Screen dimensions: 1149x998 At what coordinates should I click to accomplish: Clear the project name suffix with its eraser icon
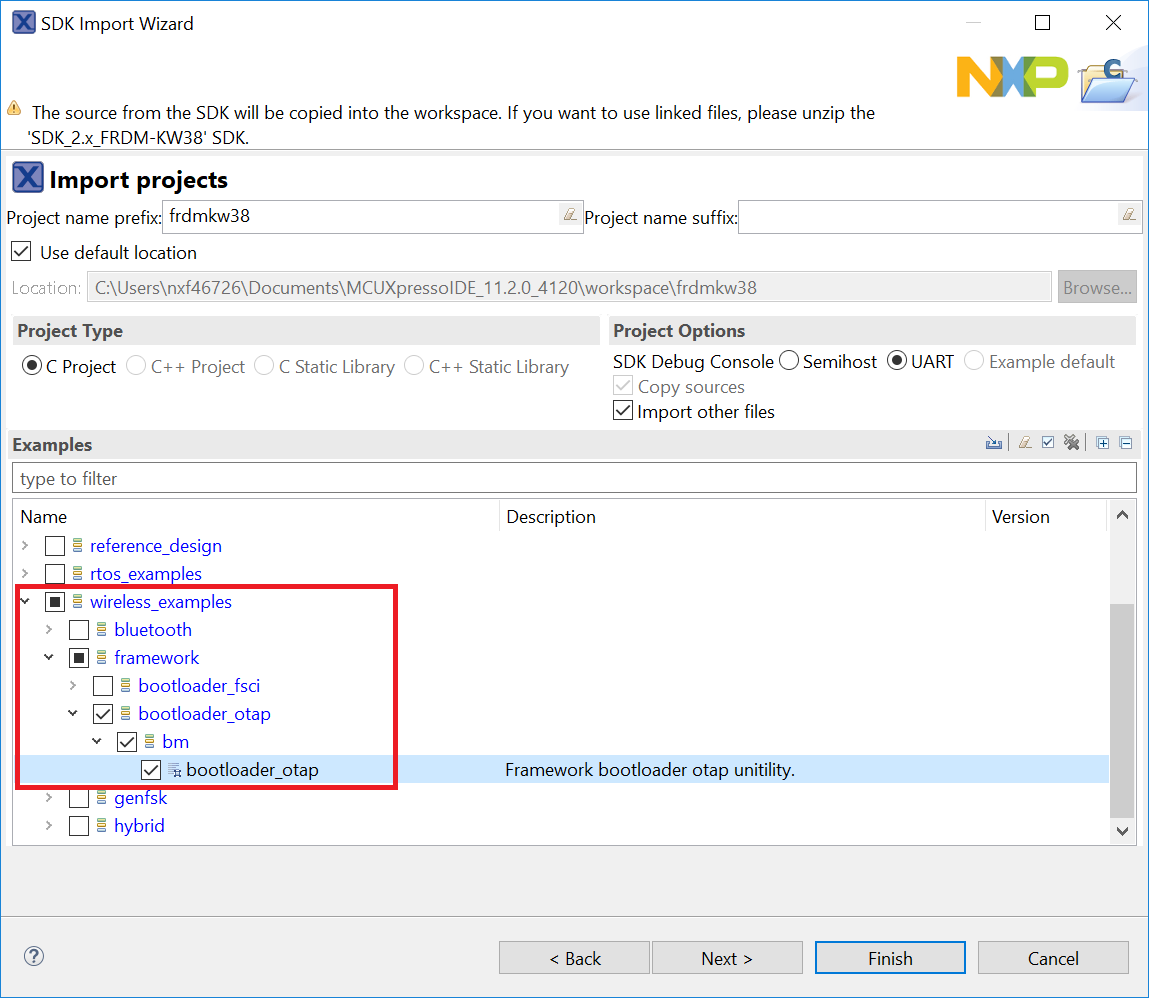(x=1129, y=216)
